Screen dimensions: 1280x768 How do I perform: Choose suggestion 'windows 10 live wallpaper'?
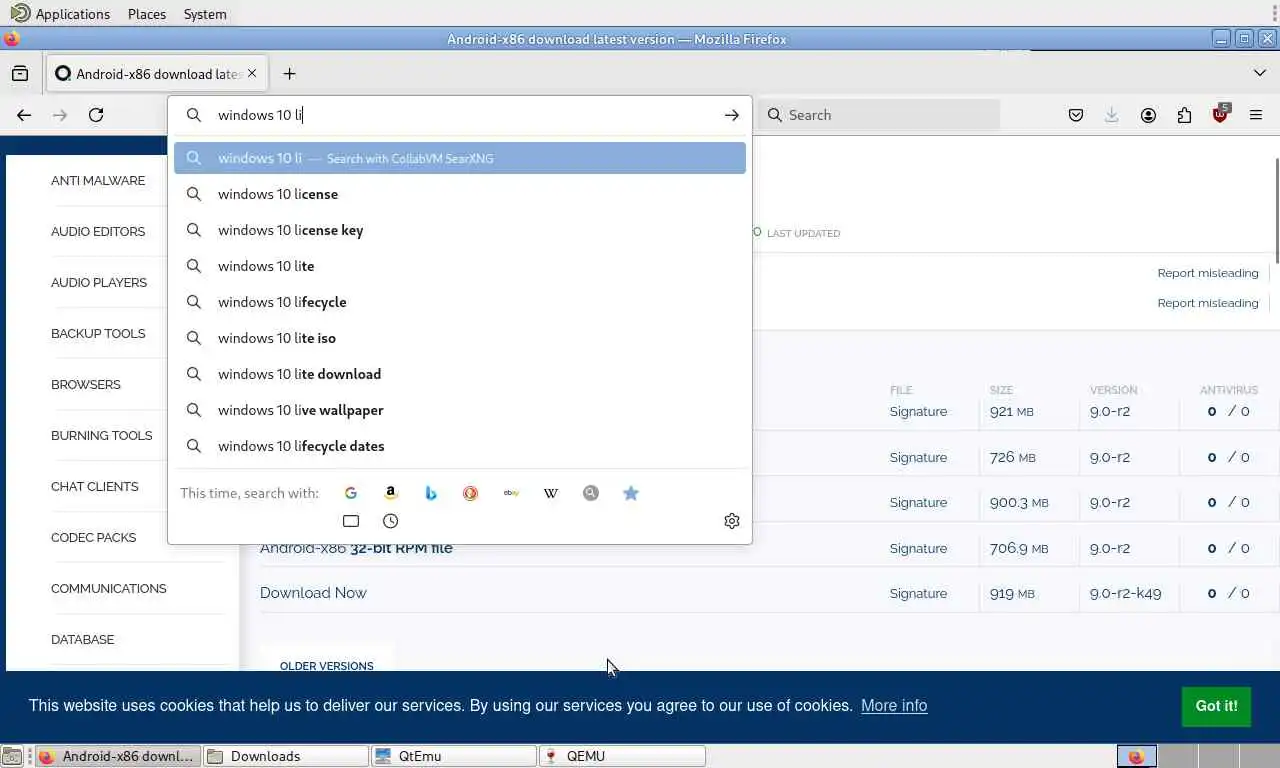[x=460, y=410]
